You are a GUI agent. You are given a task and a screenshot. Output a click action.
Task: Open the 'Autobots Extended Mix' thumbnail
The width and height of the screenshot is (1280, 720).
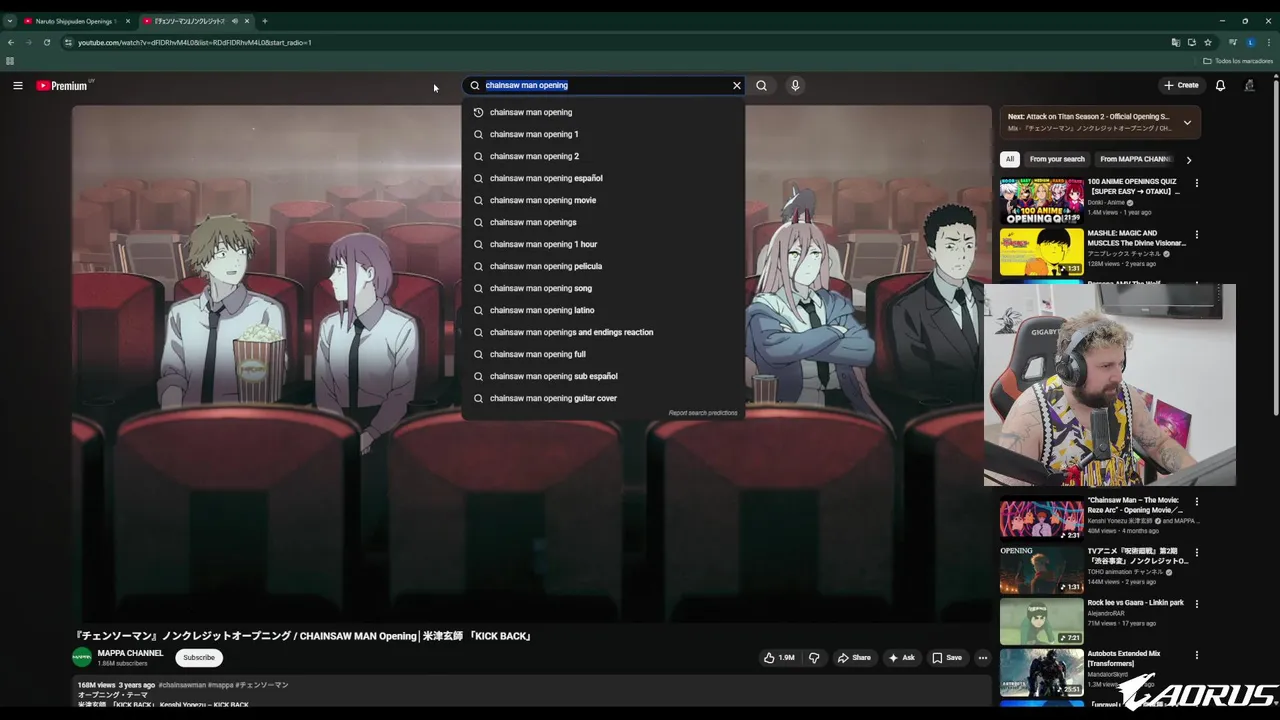click(1041, 672)
